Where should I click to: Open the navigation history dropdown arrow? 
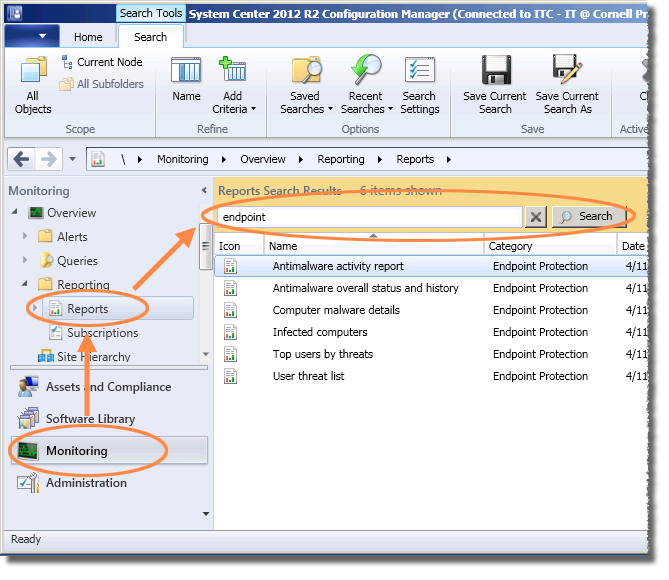point(73,159)
